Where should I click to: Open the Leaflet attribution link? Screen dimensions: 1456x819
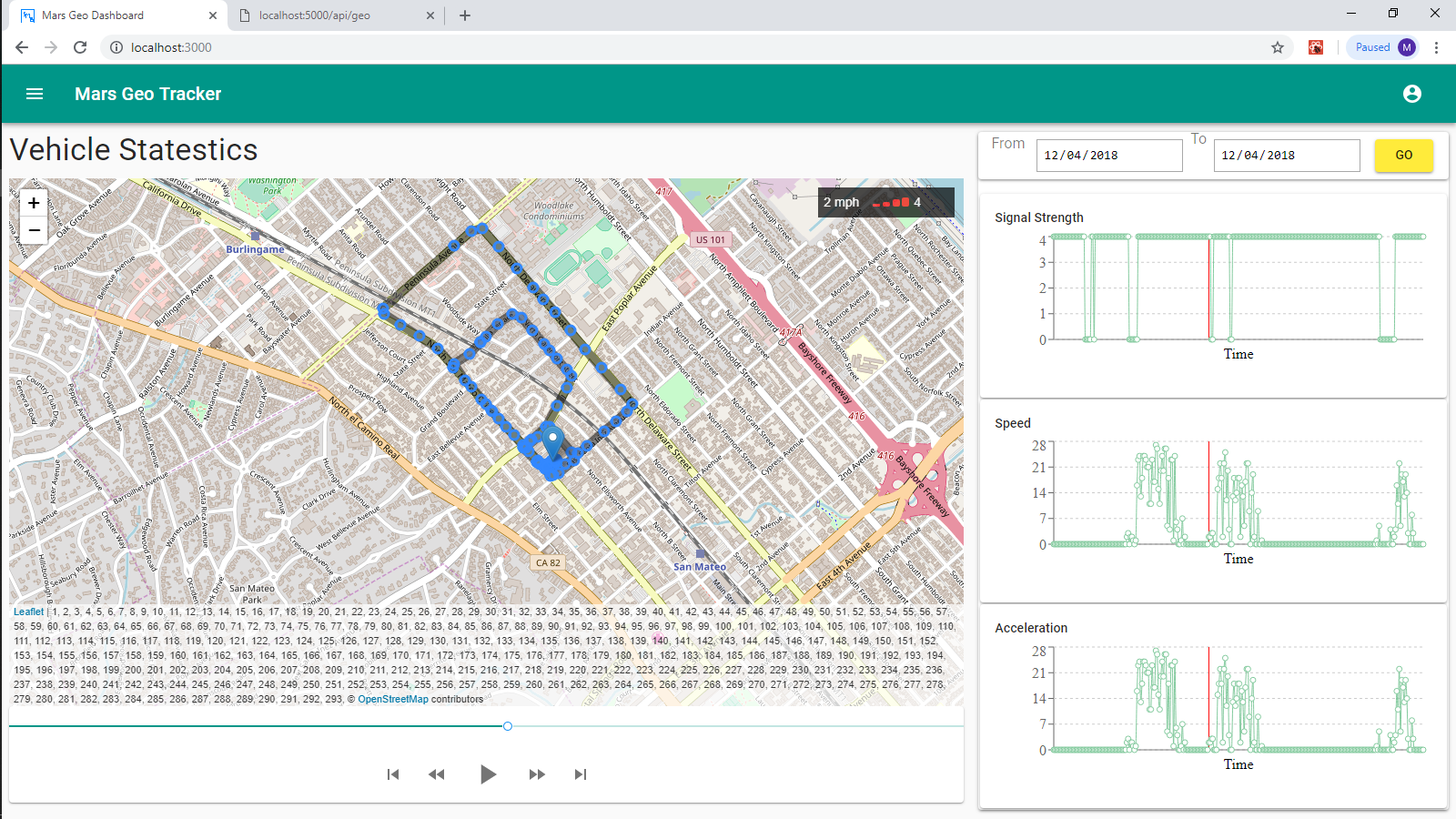(28, 612)
